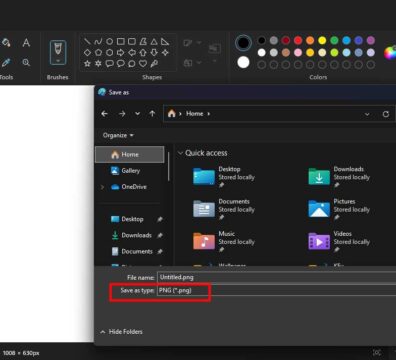Pick the pink color swatch

tap(298, 52)
